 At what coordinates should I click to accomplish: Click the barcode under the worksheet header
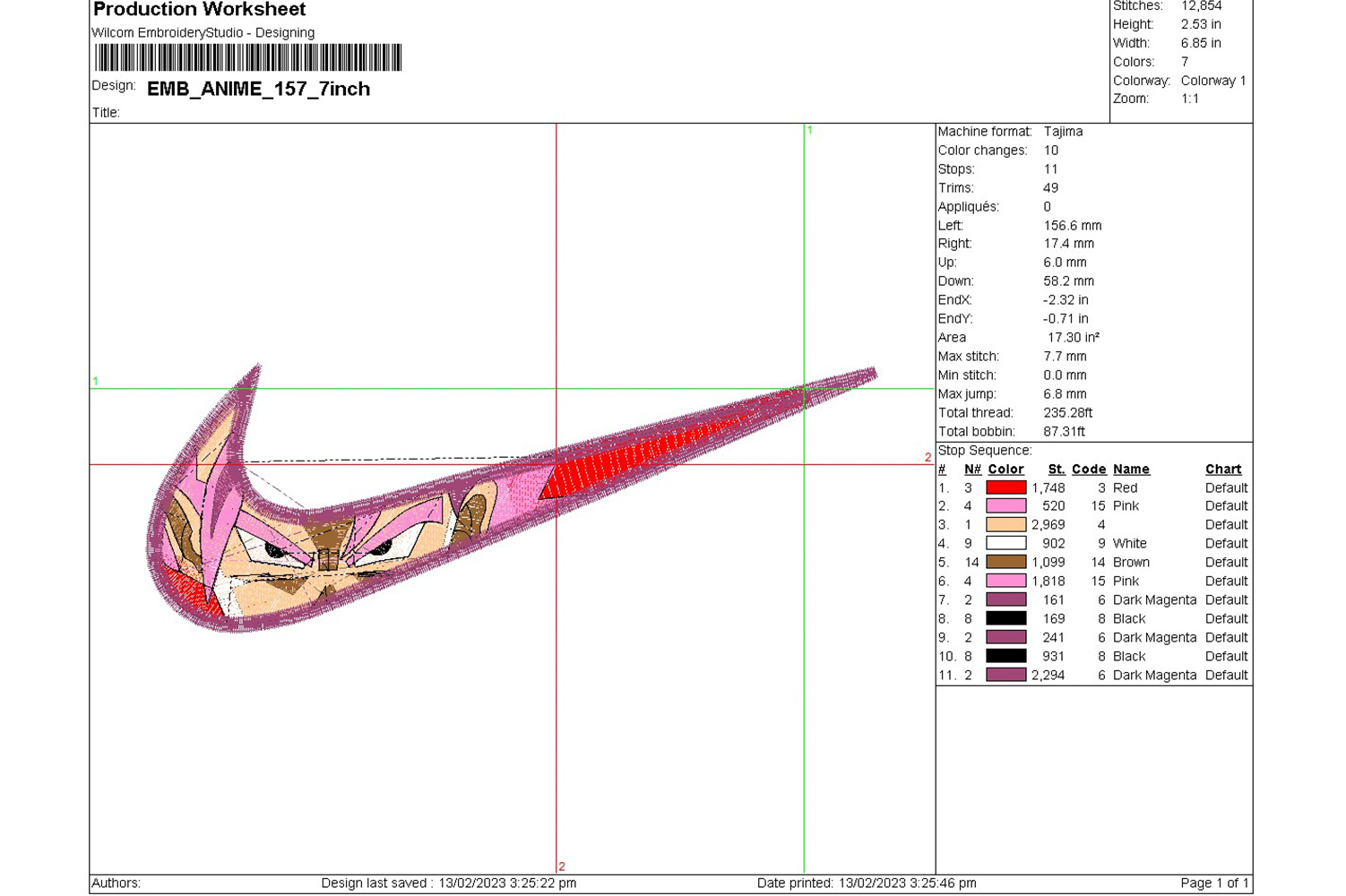click(248, 58)
